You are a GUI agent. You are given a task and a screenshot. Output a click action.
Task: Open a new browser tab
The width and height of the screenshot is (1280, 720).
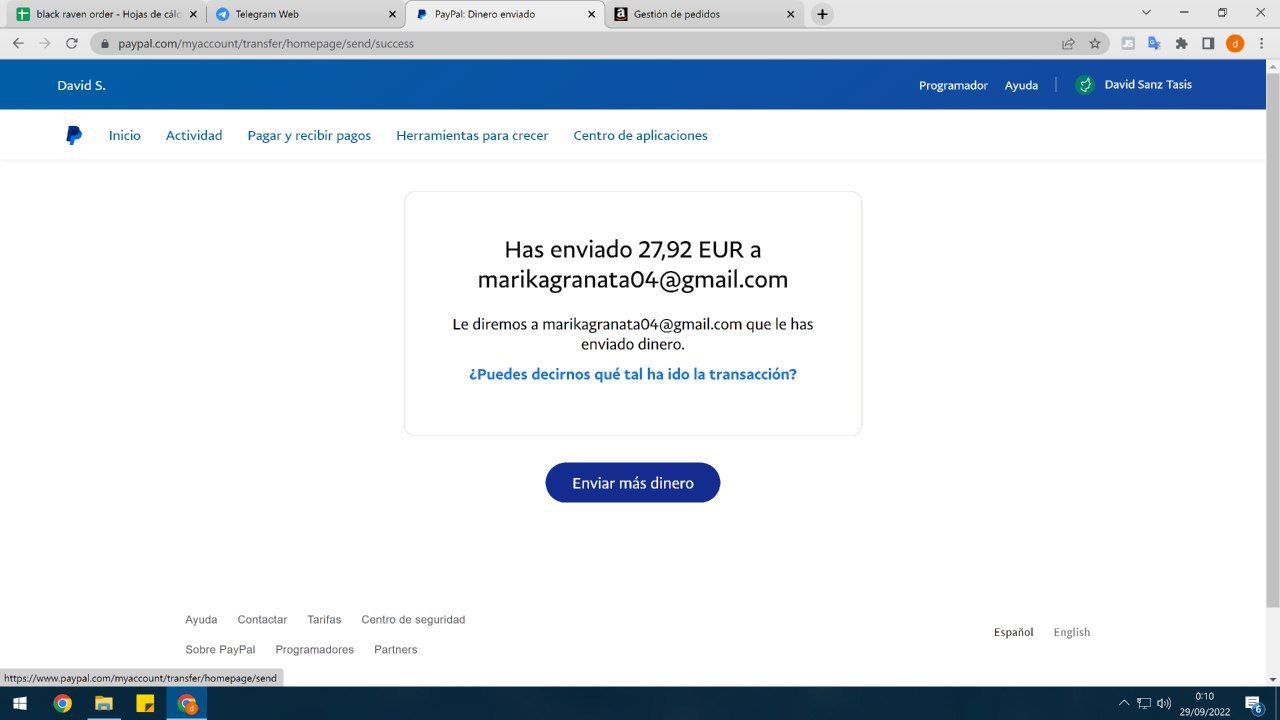coord(822,14)
